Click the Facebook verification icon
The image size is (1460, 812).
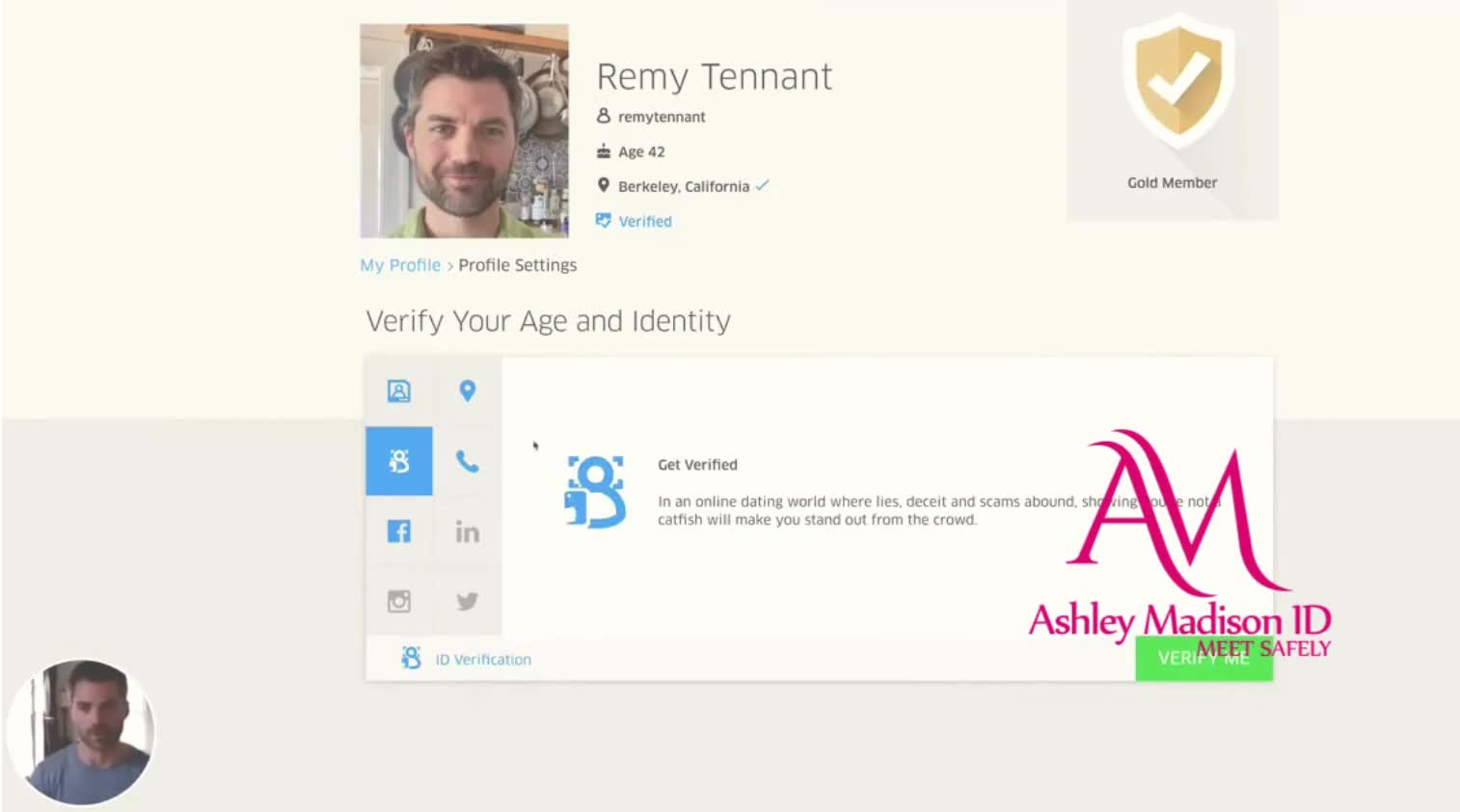pyautogui.click(x=398, y=531)
